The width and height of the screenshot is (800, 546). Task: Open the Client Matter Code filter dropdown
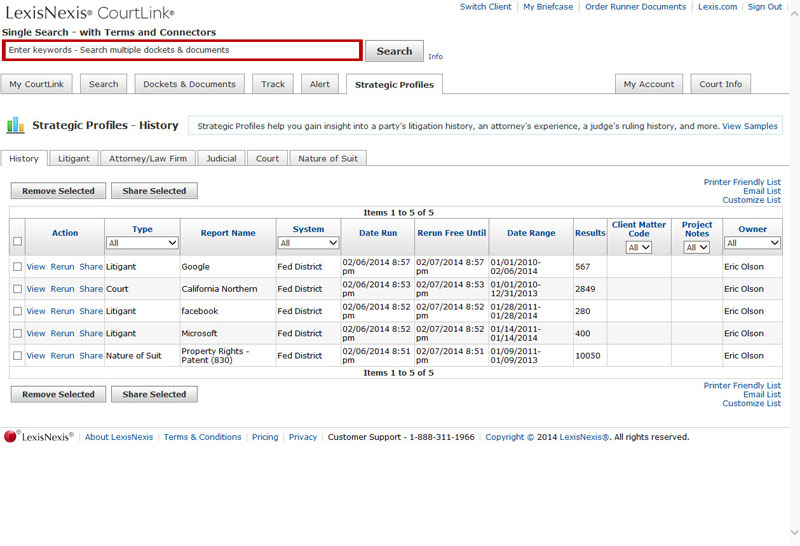[x=639, y=247]
